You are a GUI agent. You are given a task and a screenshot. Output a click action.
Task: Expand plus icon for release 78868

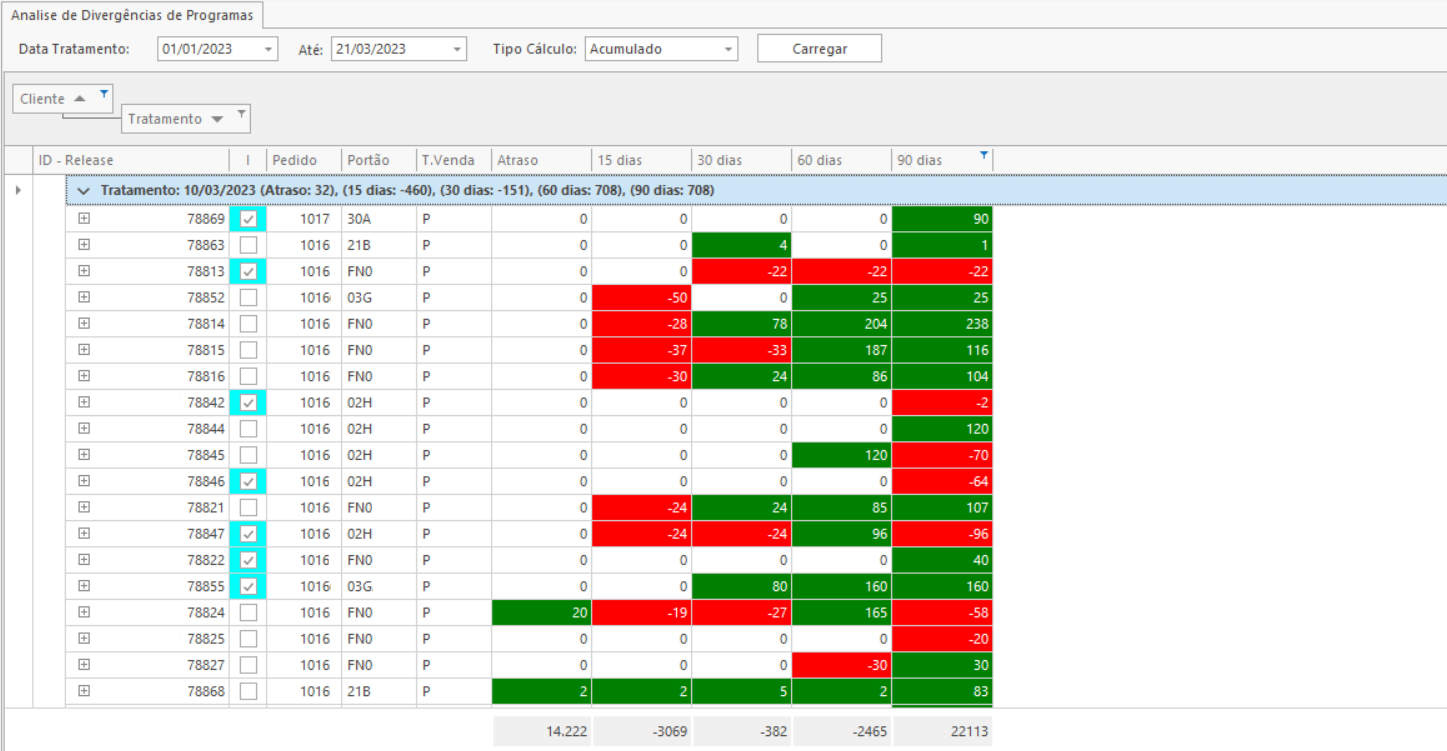pos(84,690)
